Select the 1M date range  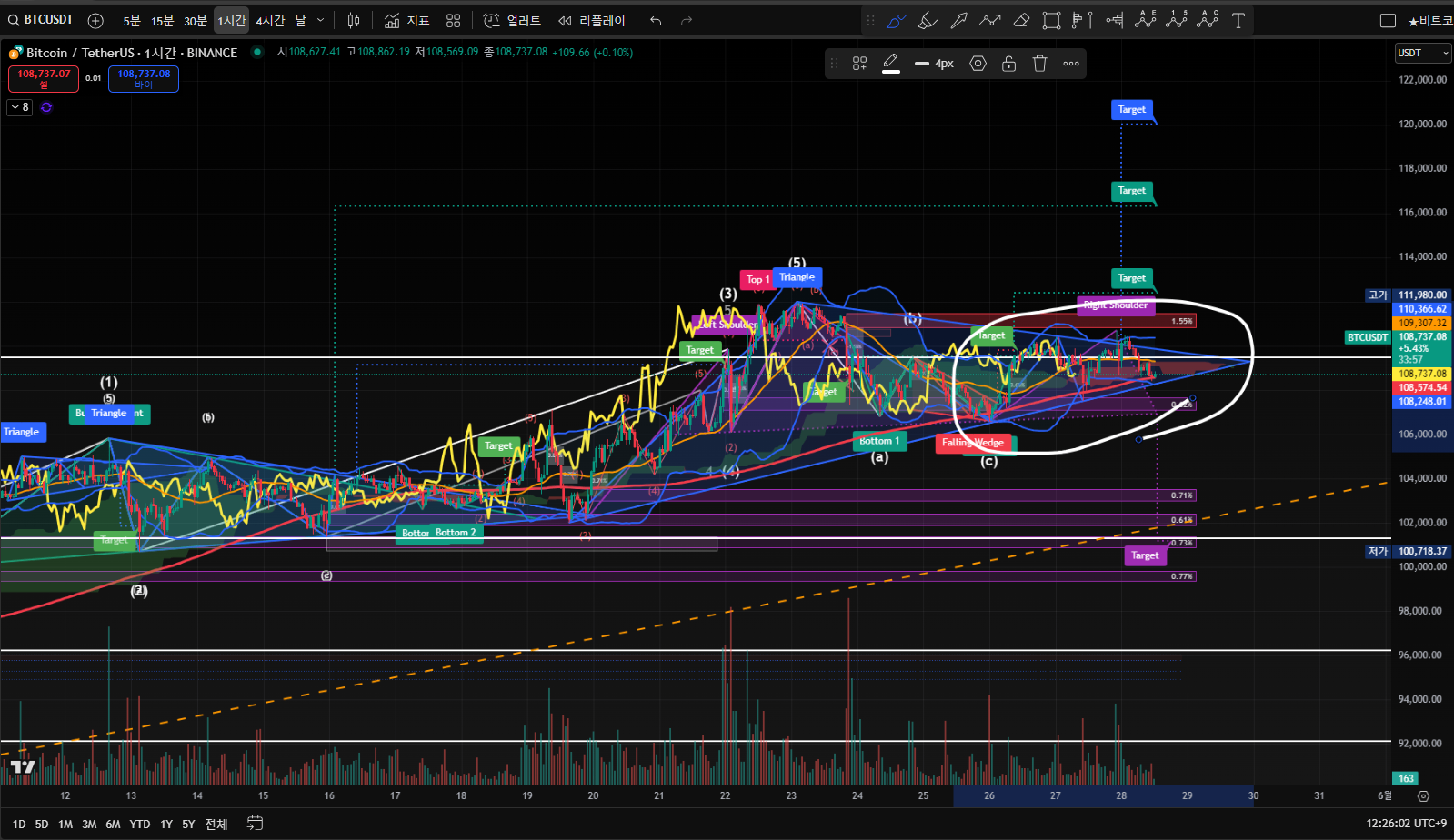pyautogui.click(x=65, y=825)
